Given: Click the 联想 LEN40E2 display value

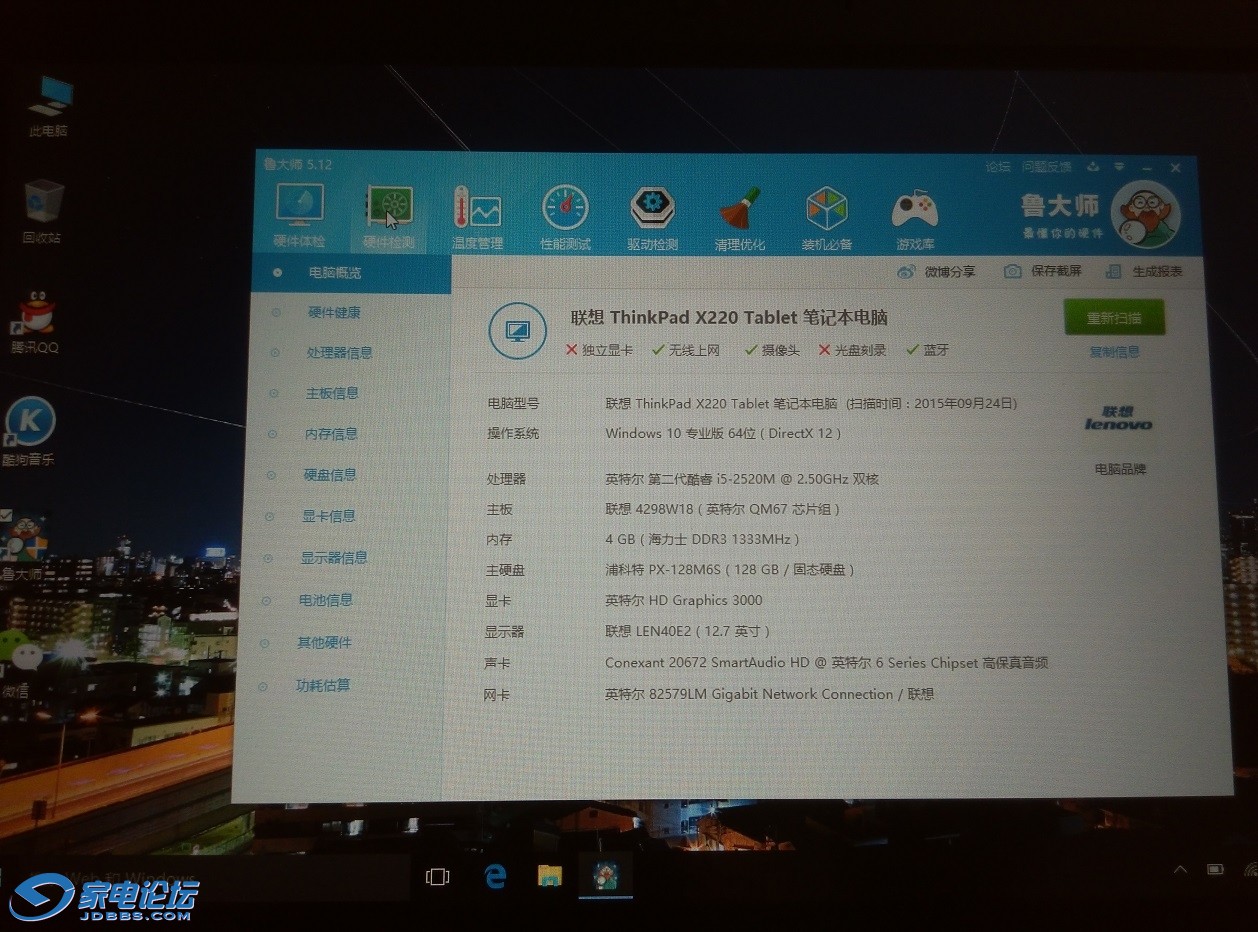Looking at the screenshot, I should [688, 631].
